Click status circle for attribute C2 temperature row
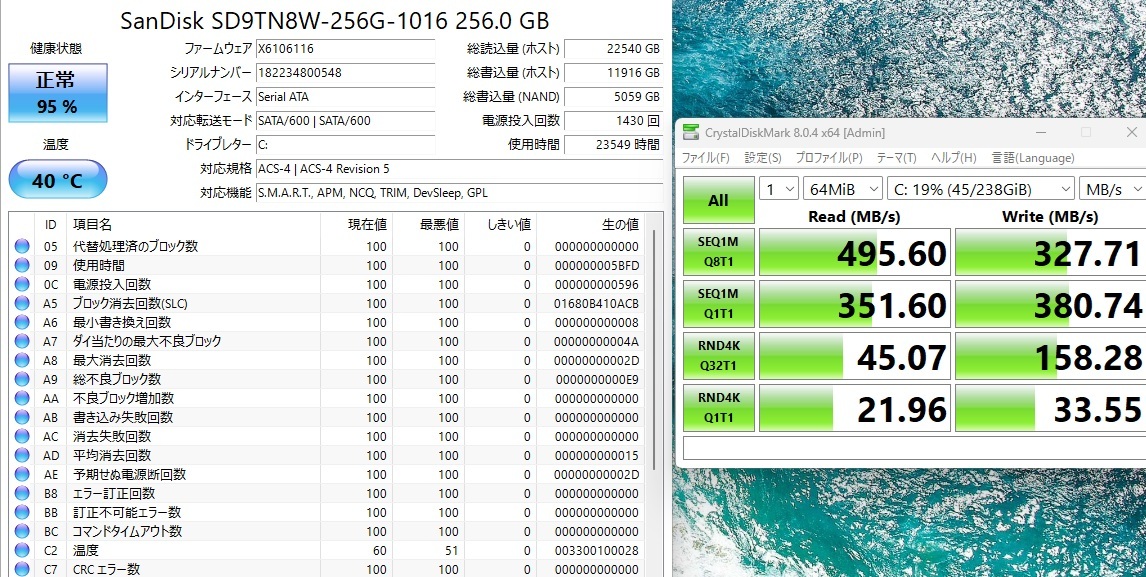 click(x=22, y=551)
